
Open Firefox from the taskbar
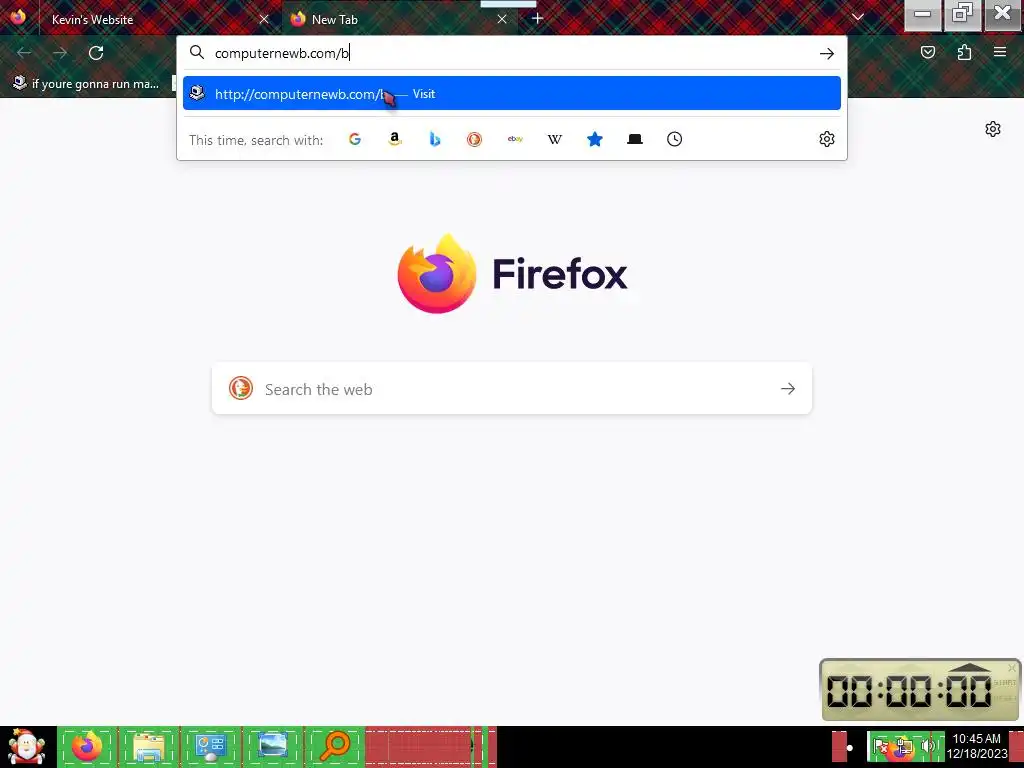click(88, 746)
